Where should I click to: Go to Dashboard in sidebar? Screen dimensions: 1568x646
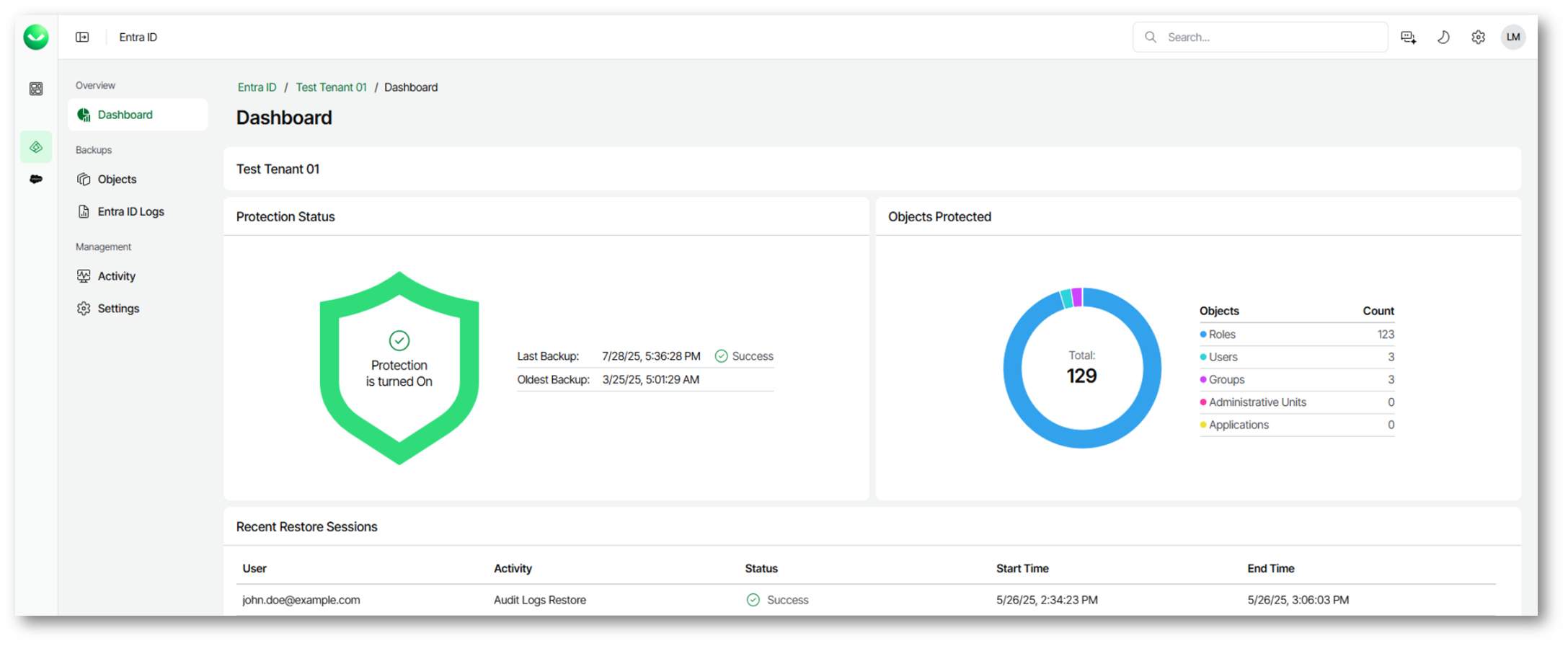(125, 115)
